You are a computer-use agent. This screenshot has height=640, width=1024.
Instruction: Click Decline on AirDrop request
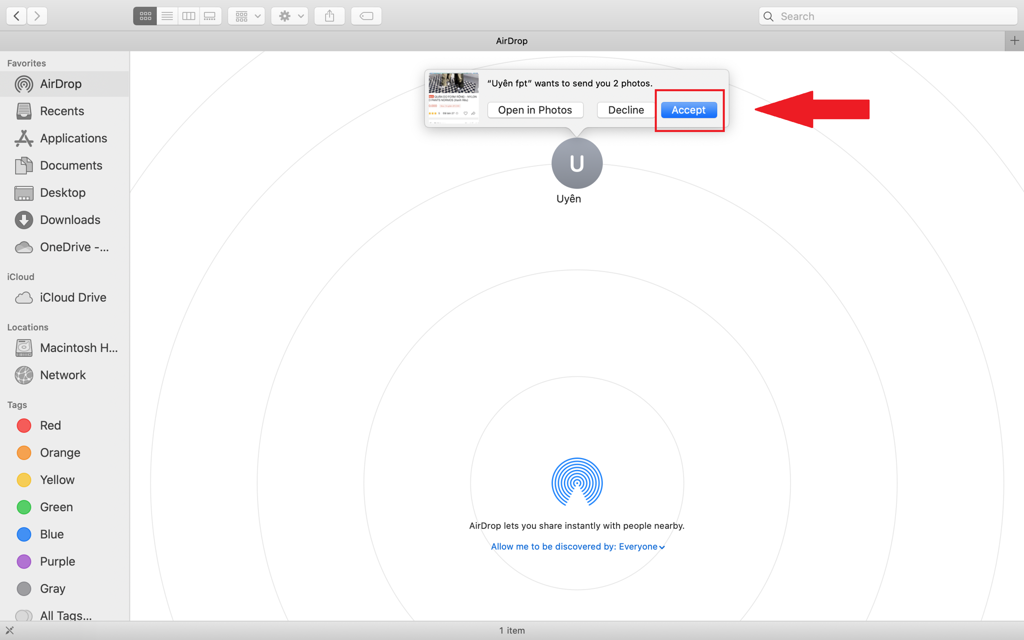click(x=626, y=110)
